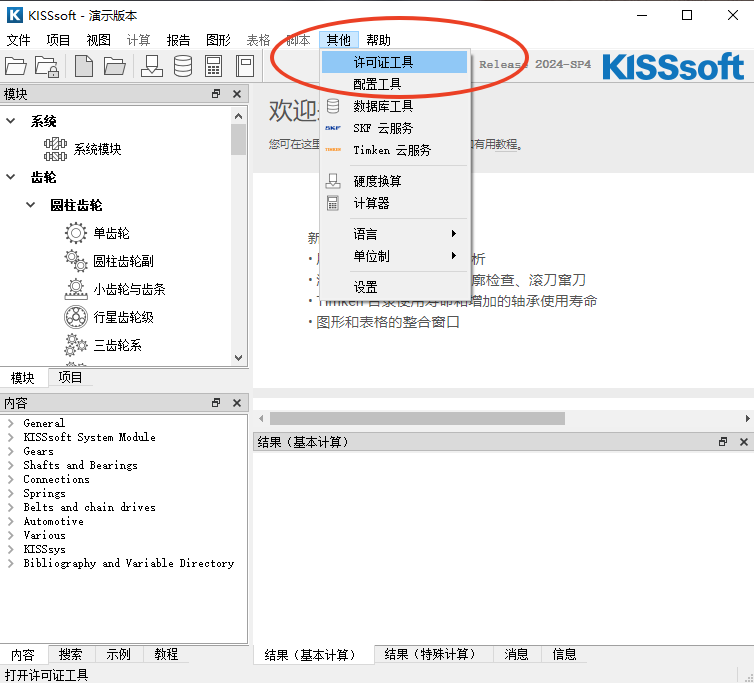This screenshot has width=754, height=683.
Task: Switch to the 项目 tab under module tree
Action: click(70, 377)
